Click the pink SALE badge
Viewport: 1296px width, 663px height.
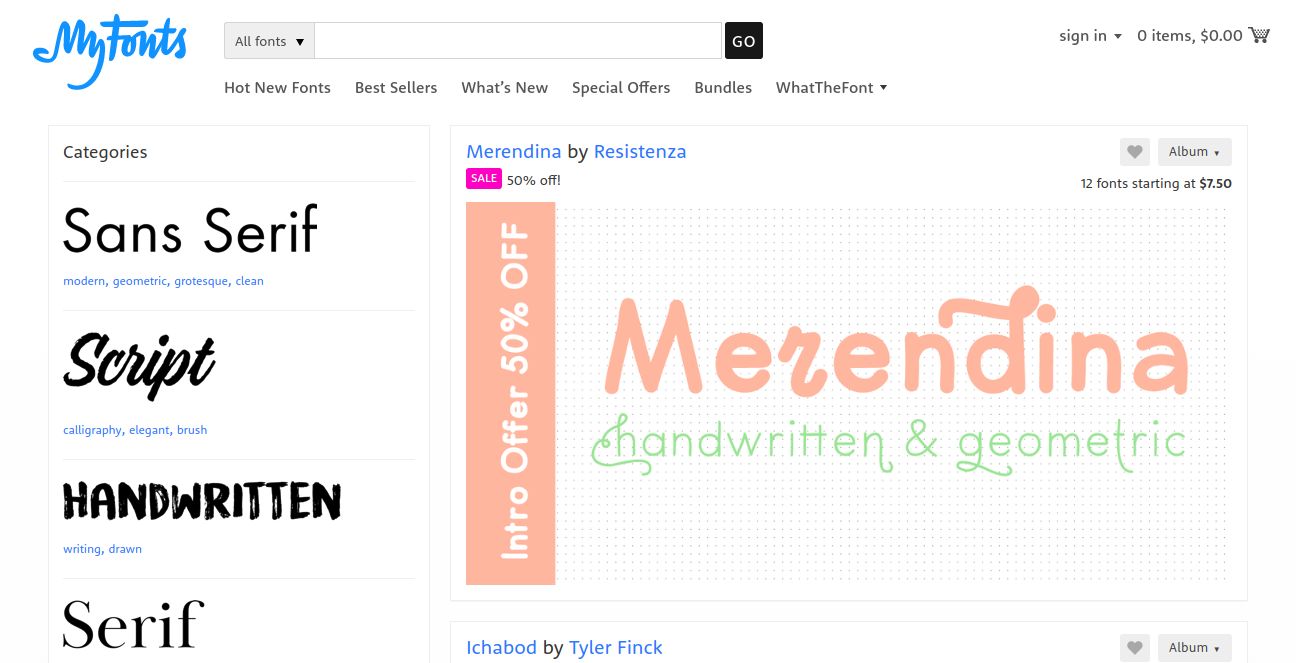tap(484, 179)
